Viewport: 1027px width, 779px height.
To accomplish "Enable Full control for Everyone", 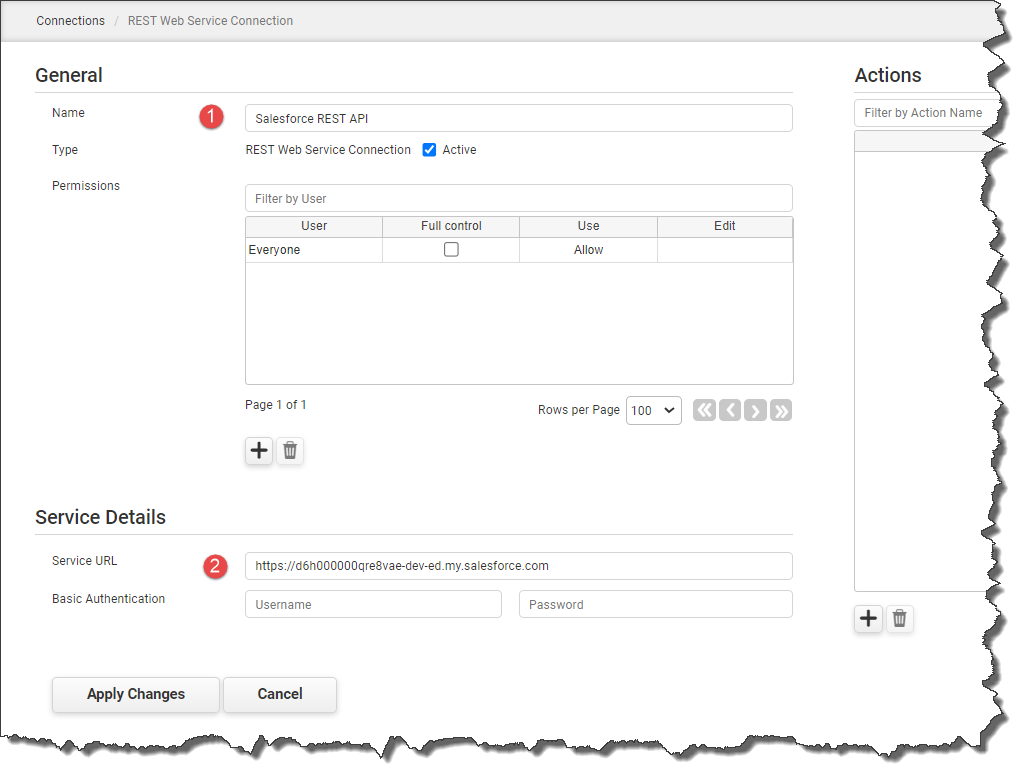I will [451, 250].
